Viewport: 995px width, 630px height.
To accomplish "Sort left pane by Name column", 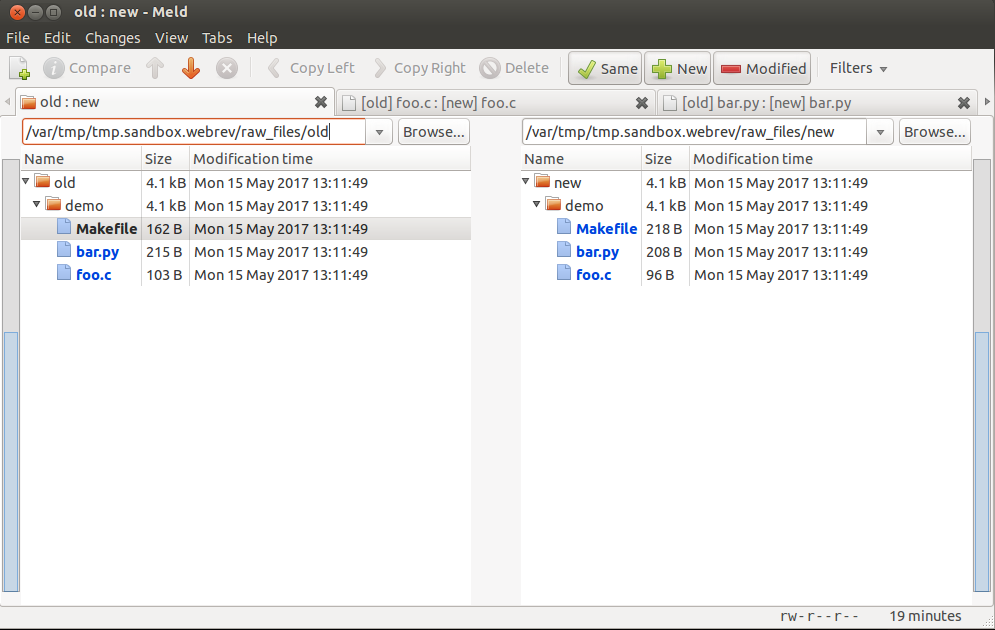I will (81, 159).
